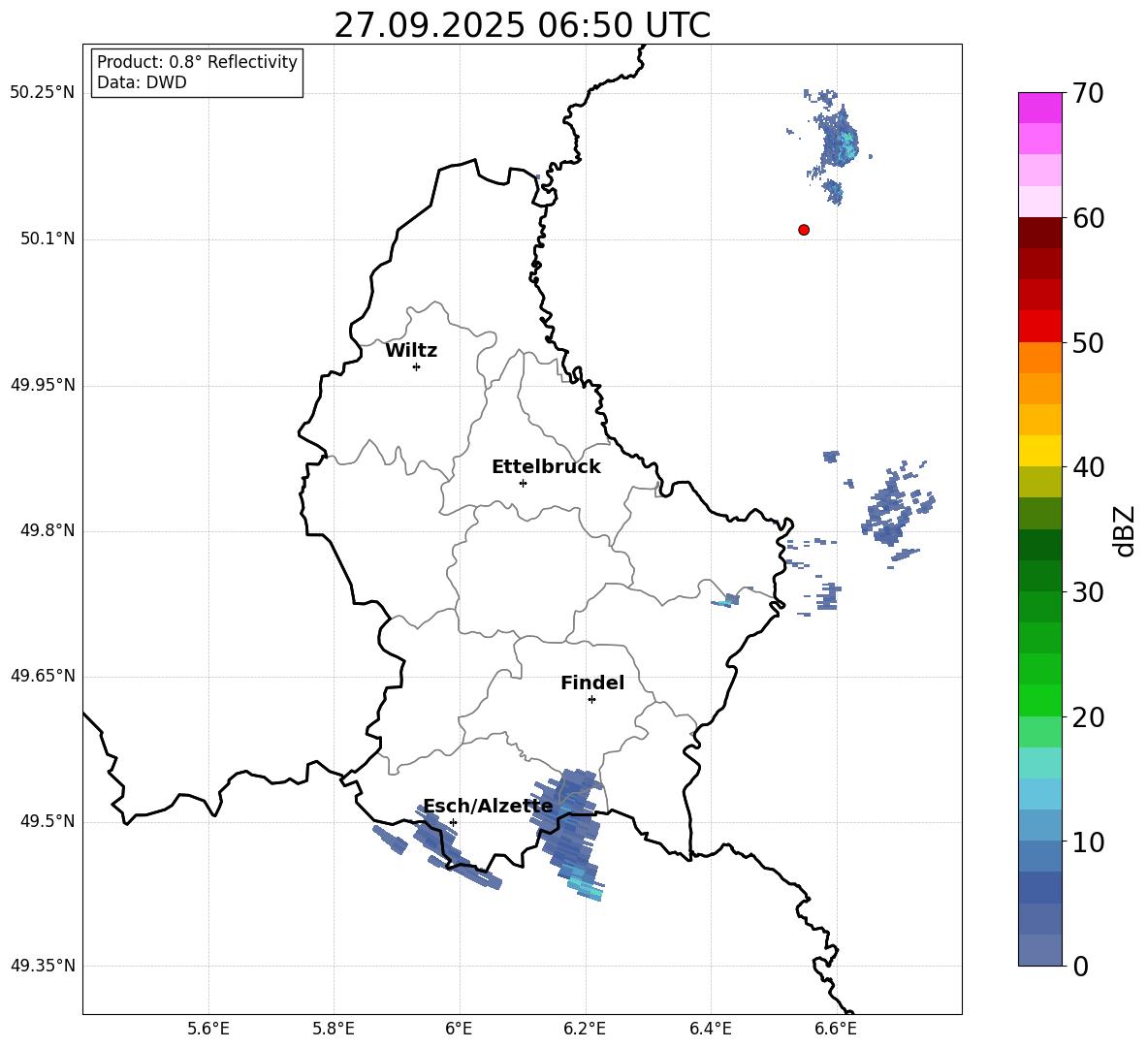Click the orange swatch just below 50
This screenshot has height=1048, width=1148.
(x=1040, y=358)
